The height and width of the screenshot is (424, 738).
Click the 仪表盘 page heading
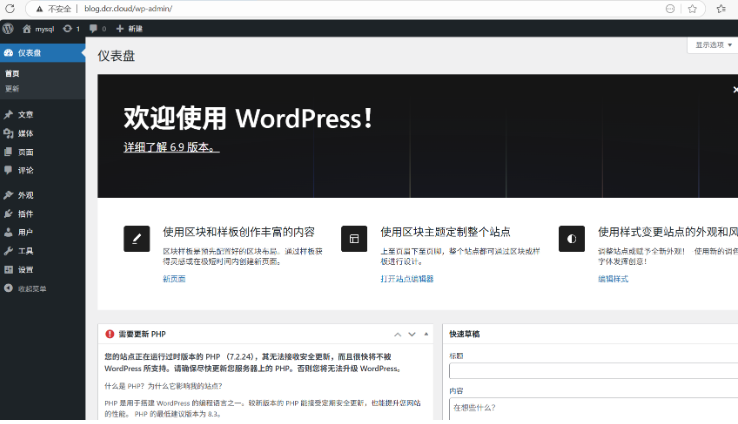tap(116, 56)
